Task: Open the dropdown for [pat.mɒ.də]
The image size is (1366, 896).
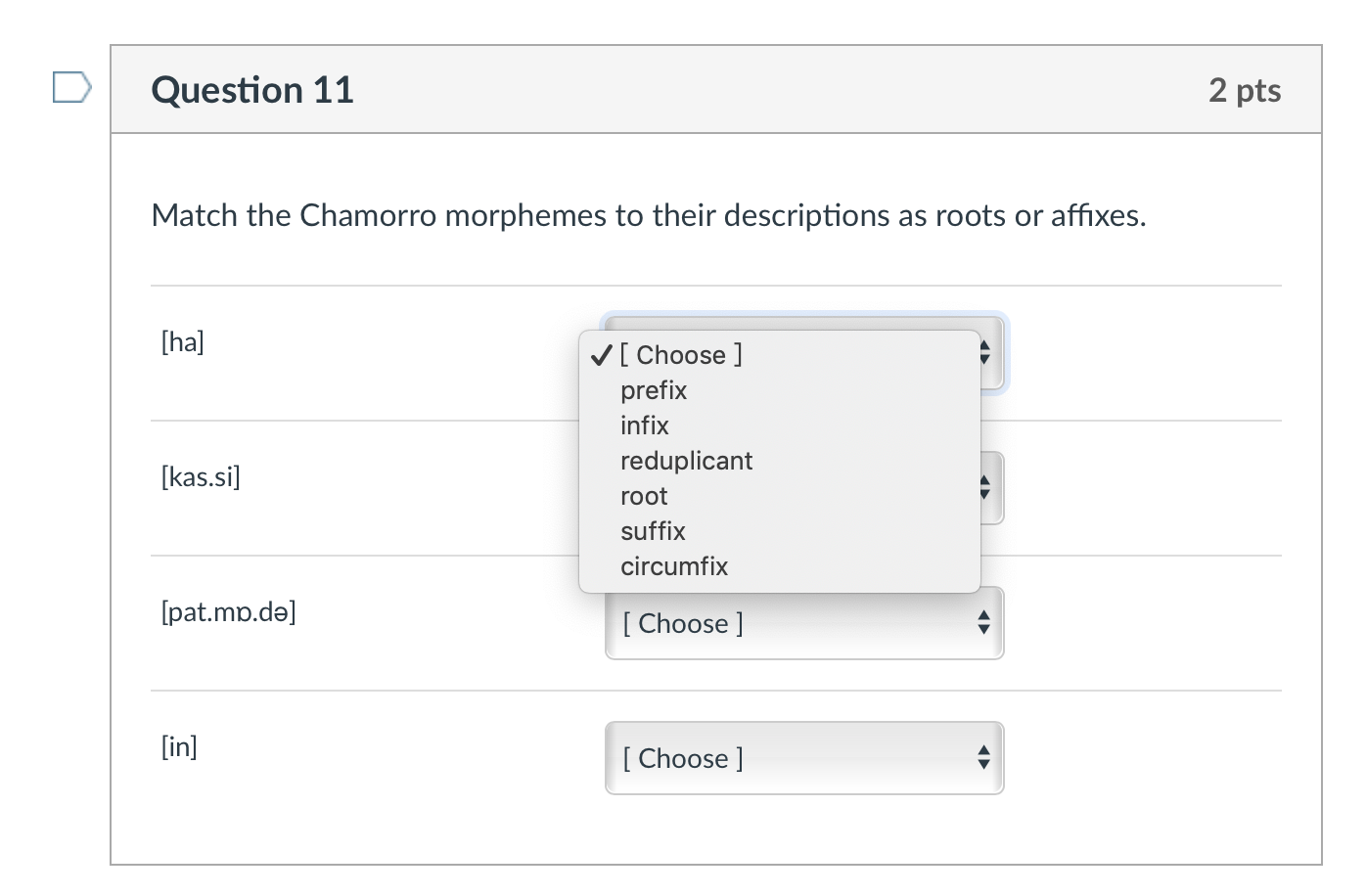Action: coord(804,623)
